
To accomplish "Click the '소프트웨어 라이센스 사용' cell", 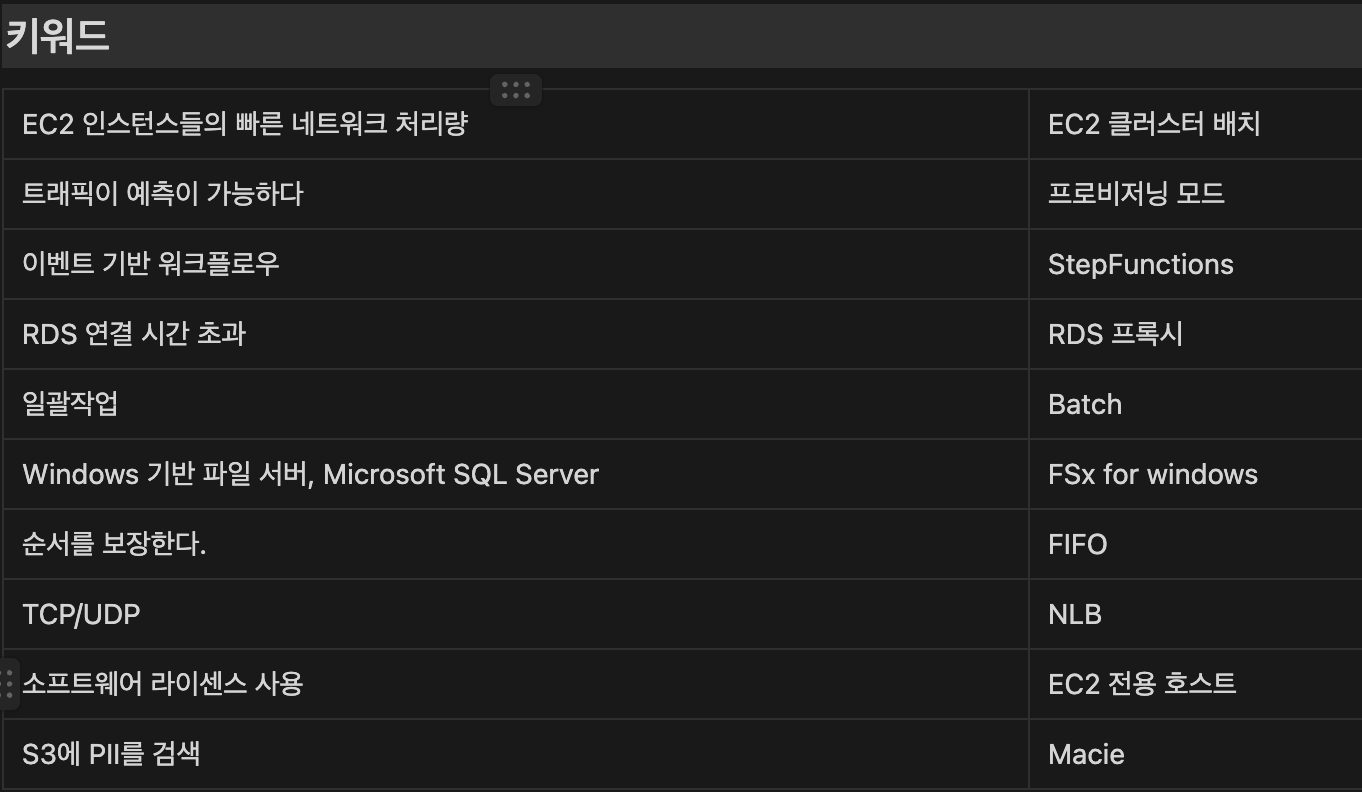I will (x=516, y=684).
